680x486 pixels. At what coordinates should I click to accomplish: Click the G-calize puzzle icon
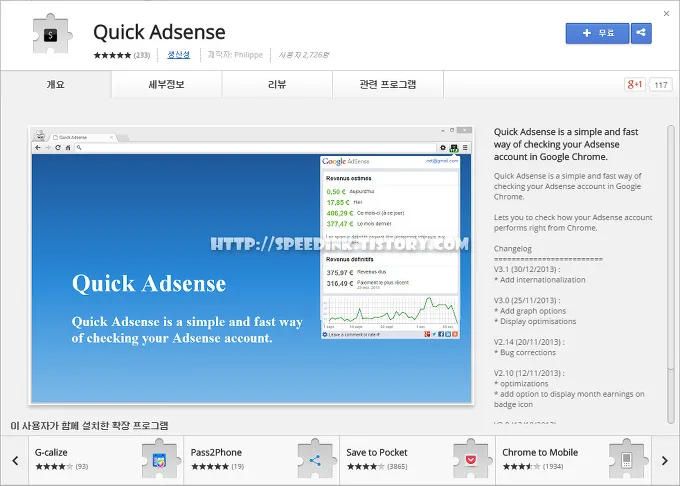[160, 459]
